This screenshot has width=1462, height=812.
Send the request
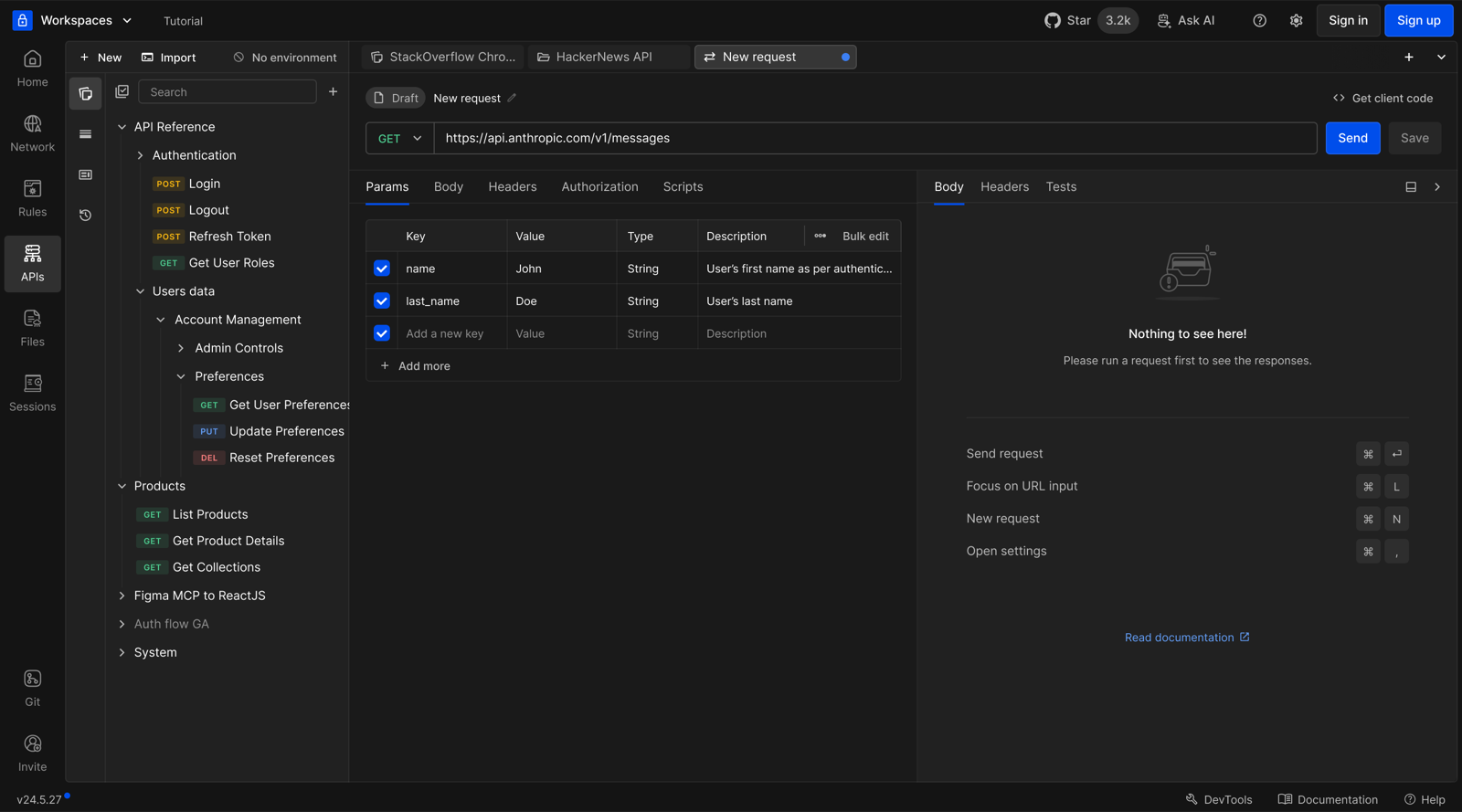click(x=1352, y=138)
